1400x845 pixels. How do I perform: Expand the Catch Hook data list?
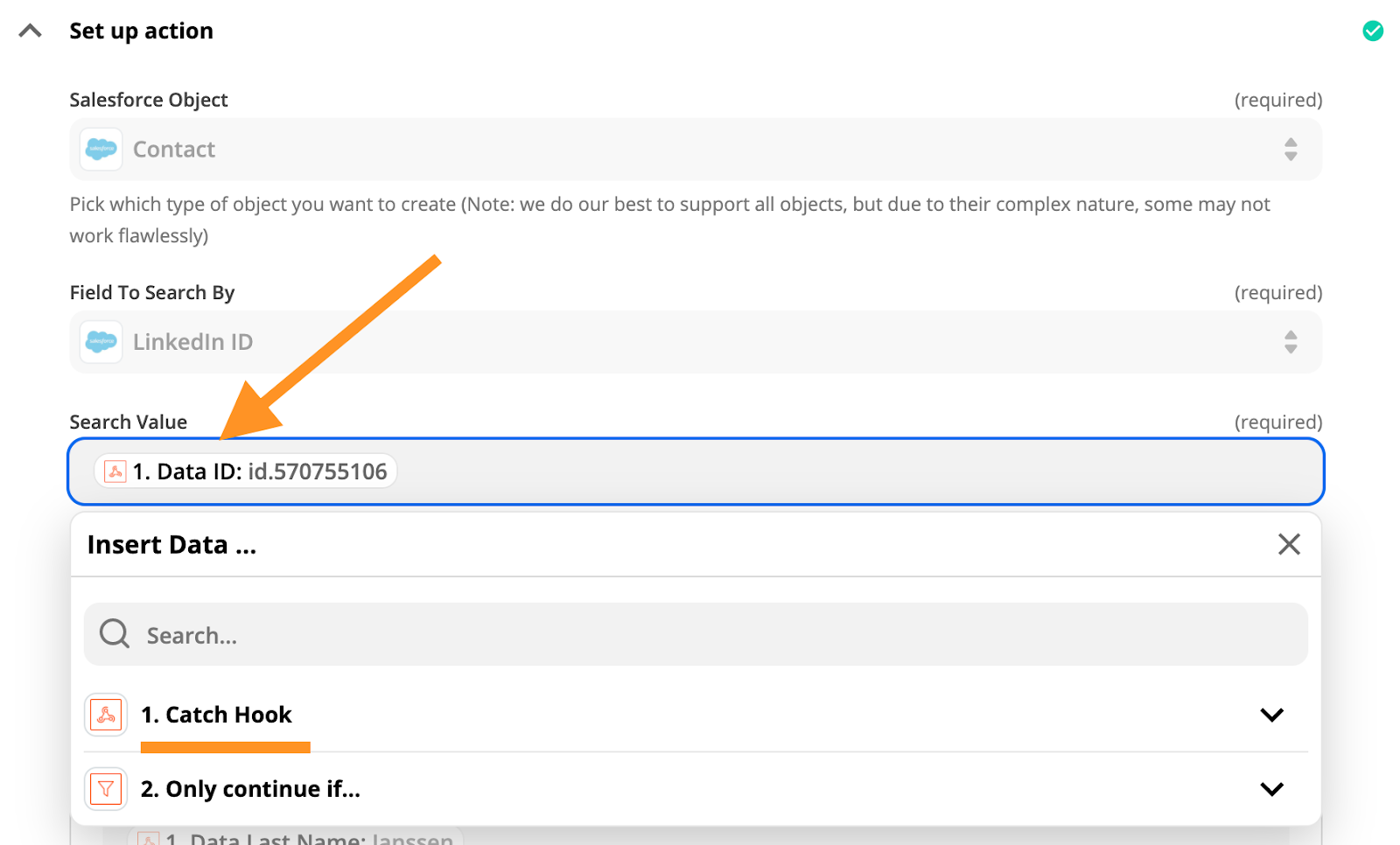(1271, 715)
